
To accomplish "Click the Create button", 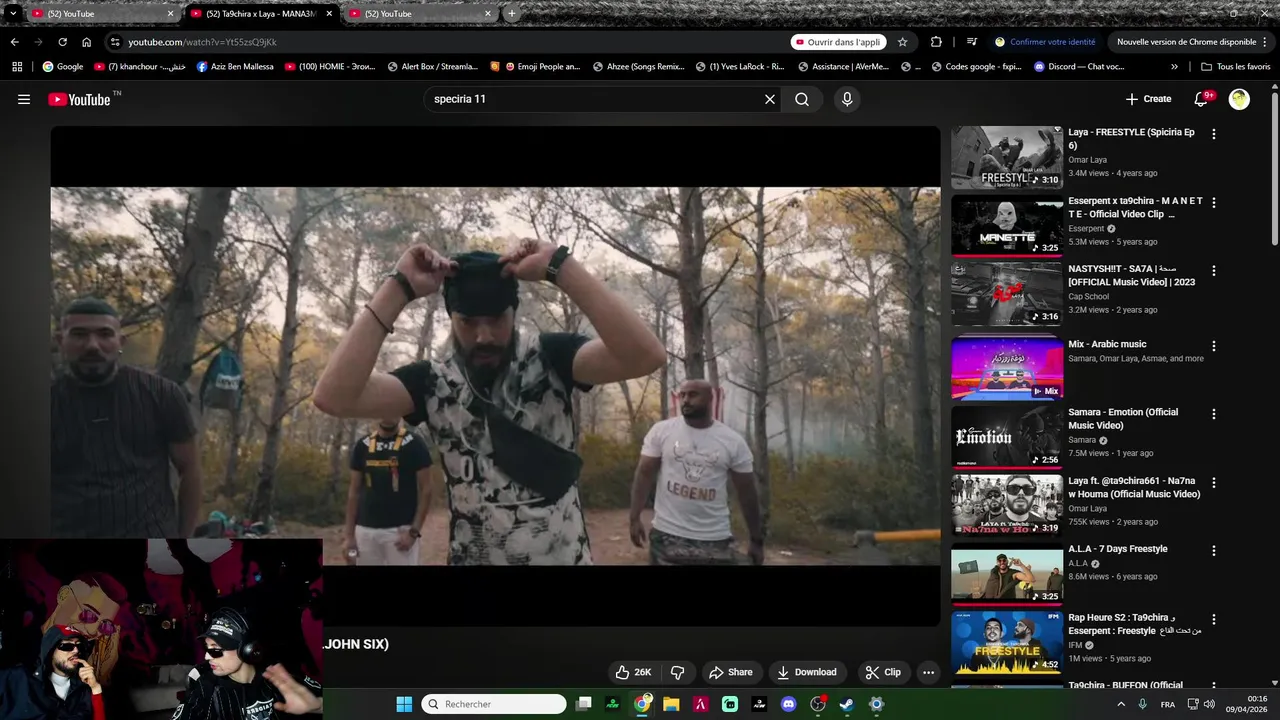I will click(1148, 99).
